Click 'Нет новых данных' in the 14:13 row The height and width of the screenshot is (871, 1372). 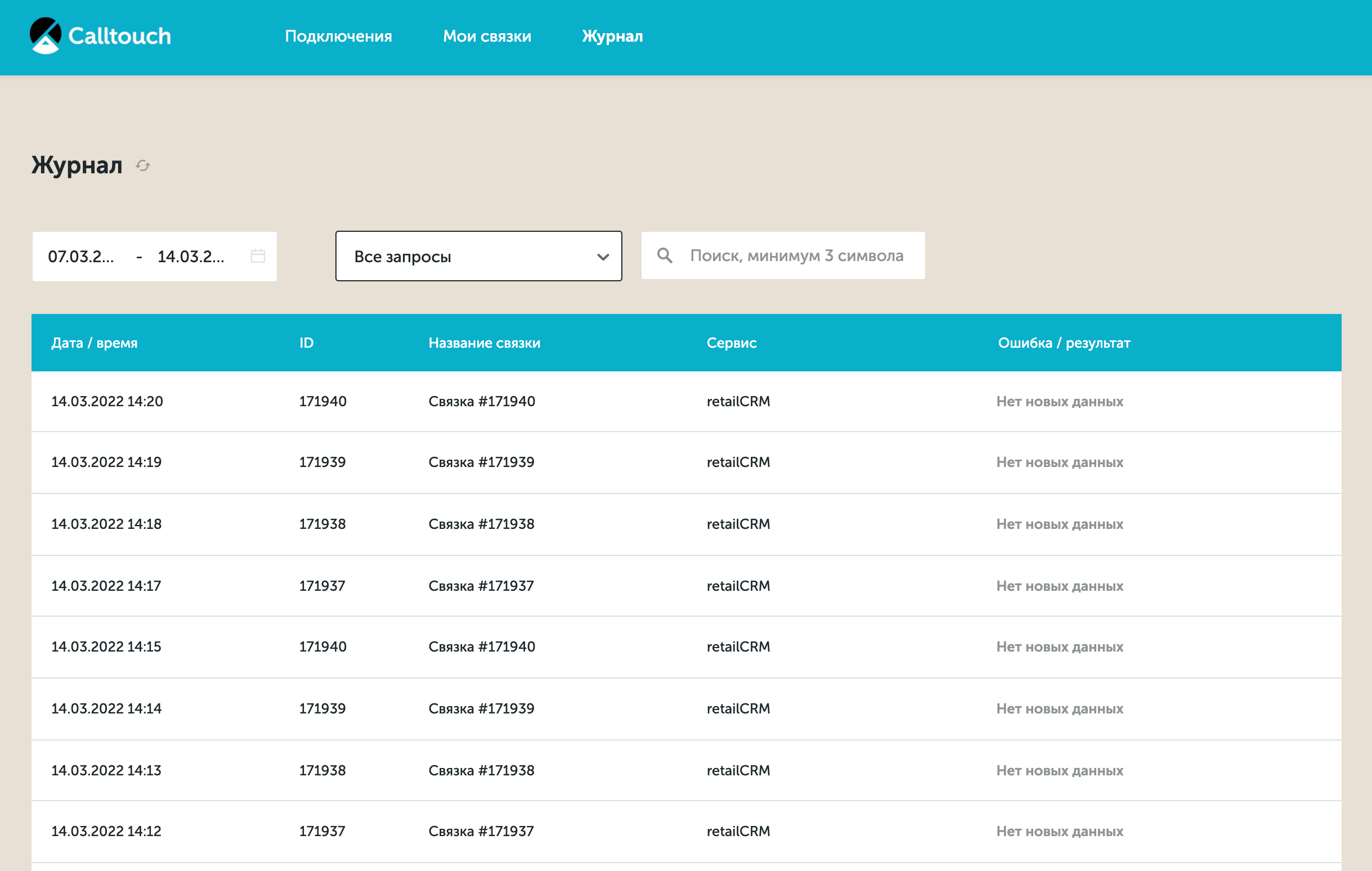[x=1060, y=771]
